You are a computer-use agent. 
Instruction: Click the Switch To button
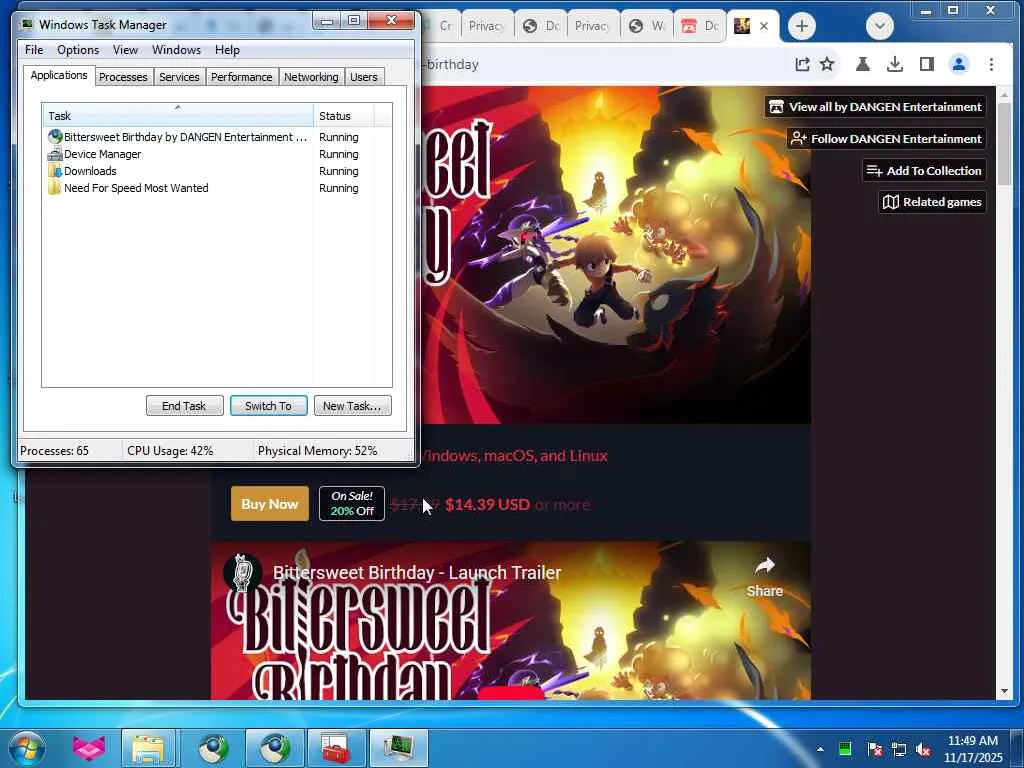(x=268, y=406)
